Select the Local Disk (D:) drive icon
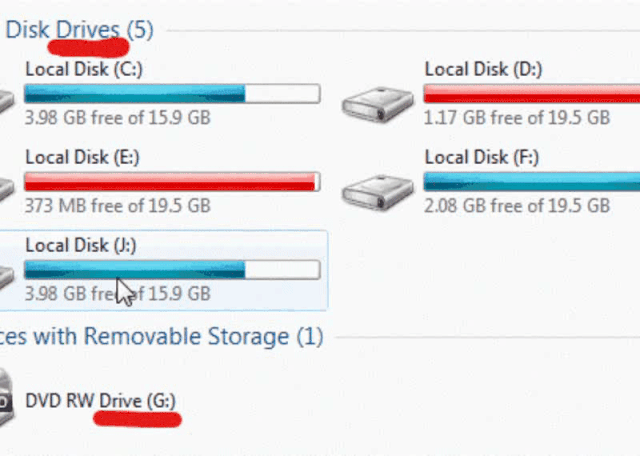Viewport: 640px width, 456px height. [x=378, y=104]
